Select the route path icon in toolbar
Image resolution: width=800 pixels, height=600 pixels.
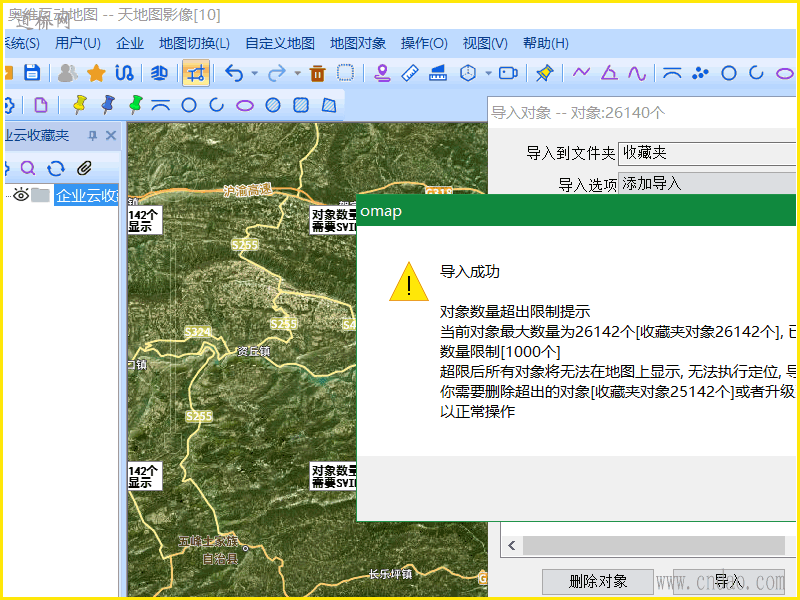[124, 73]
